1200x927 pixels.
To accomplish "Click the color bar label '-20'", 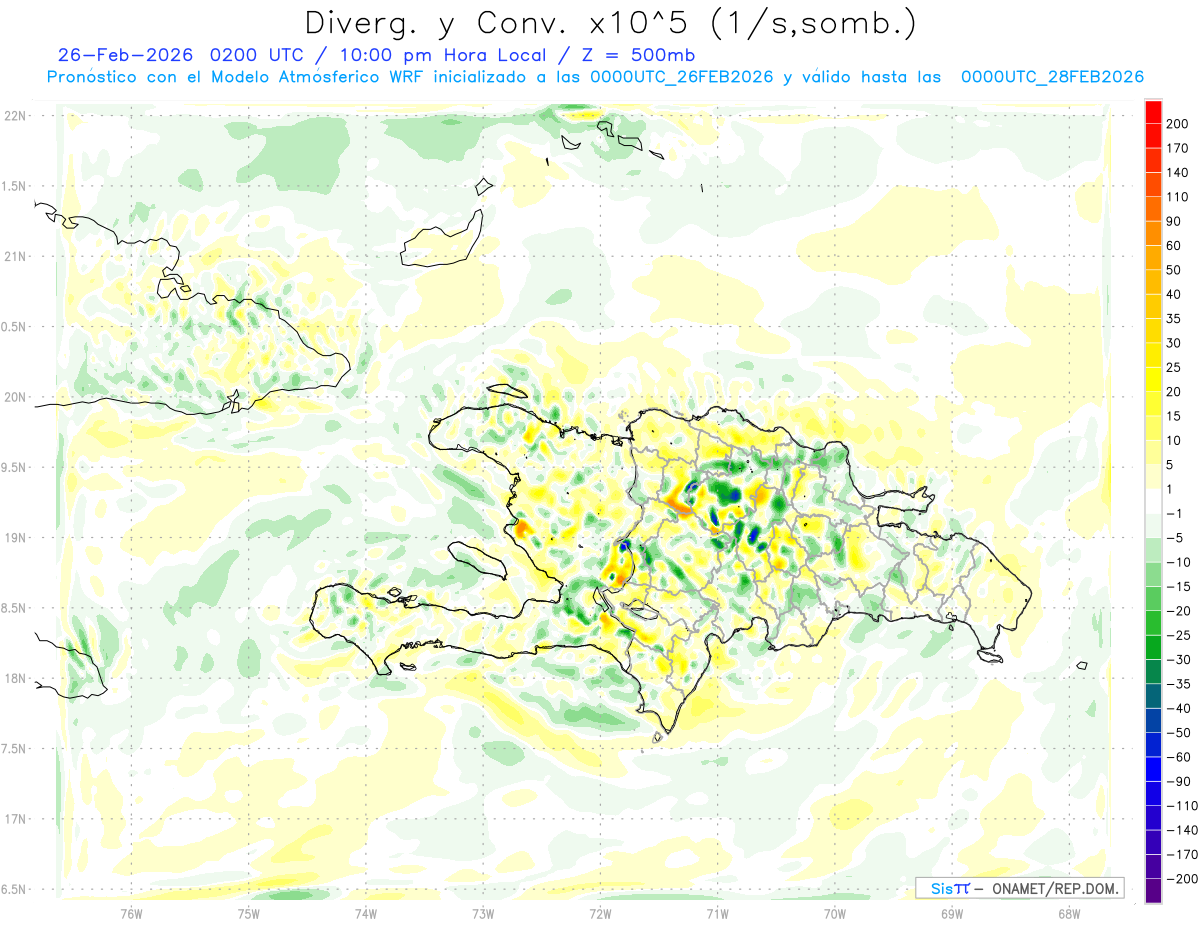I will click(1178, 611).
